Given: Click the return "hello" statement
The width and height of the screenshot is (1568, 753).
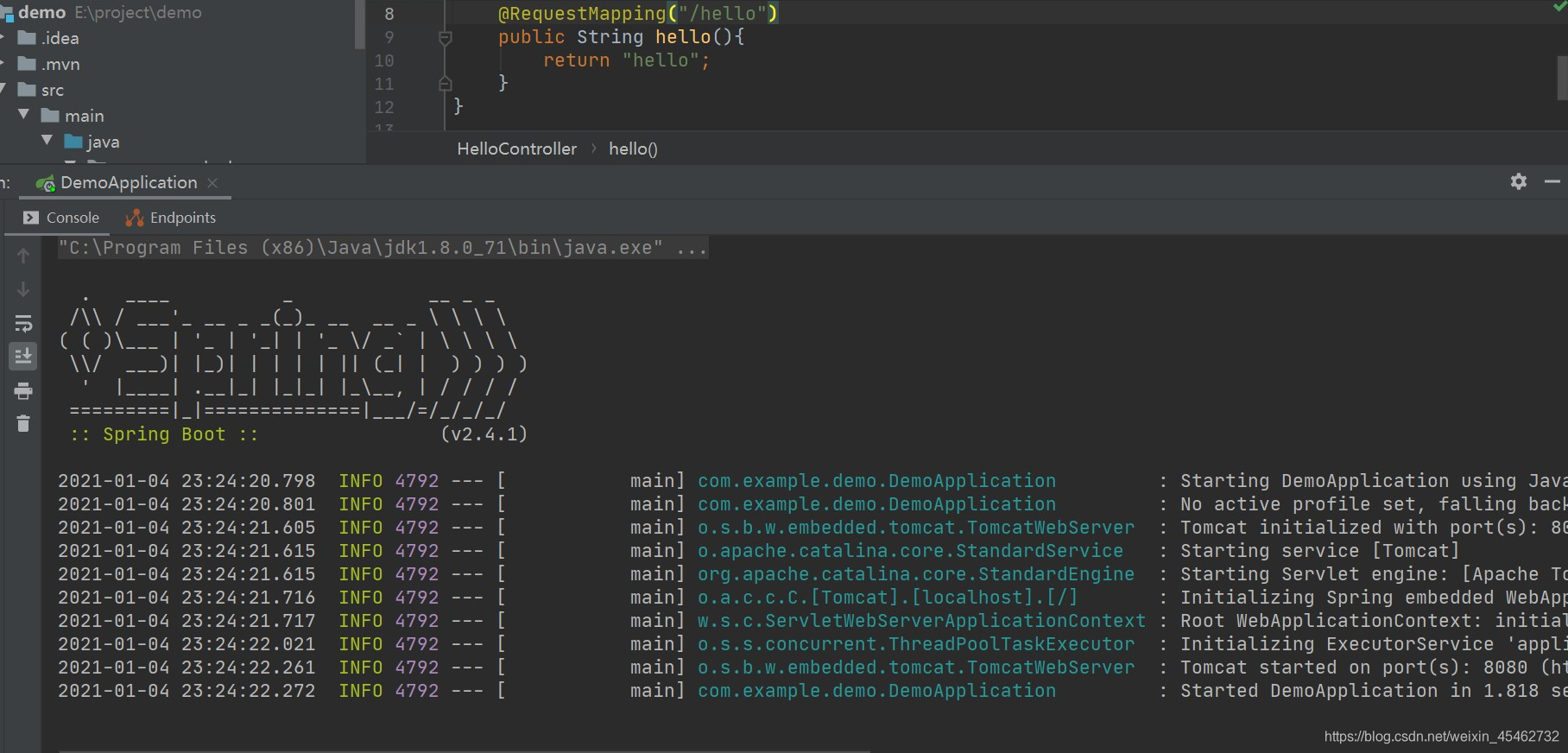Looking at the screenshot, I should [x=626, y=60].
